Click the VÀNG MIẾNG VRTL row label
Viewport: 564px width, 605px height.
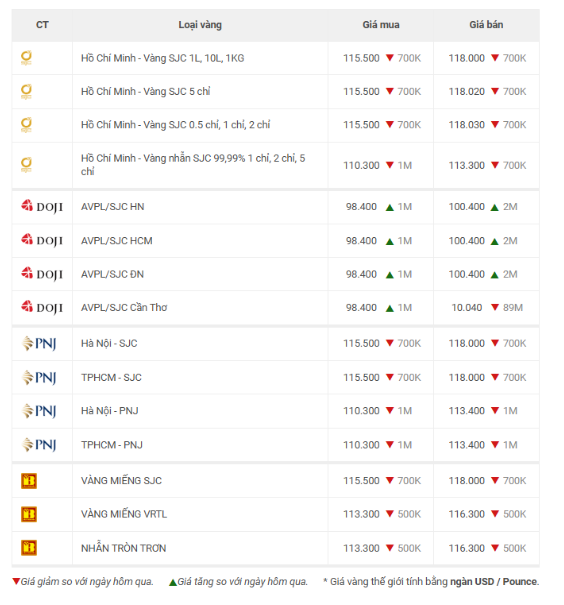pyautogui.click(x=124, y=514)
